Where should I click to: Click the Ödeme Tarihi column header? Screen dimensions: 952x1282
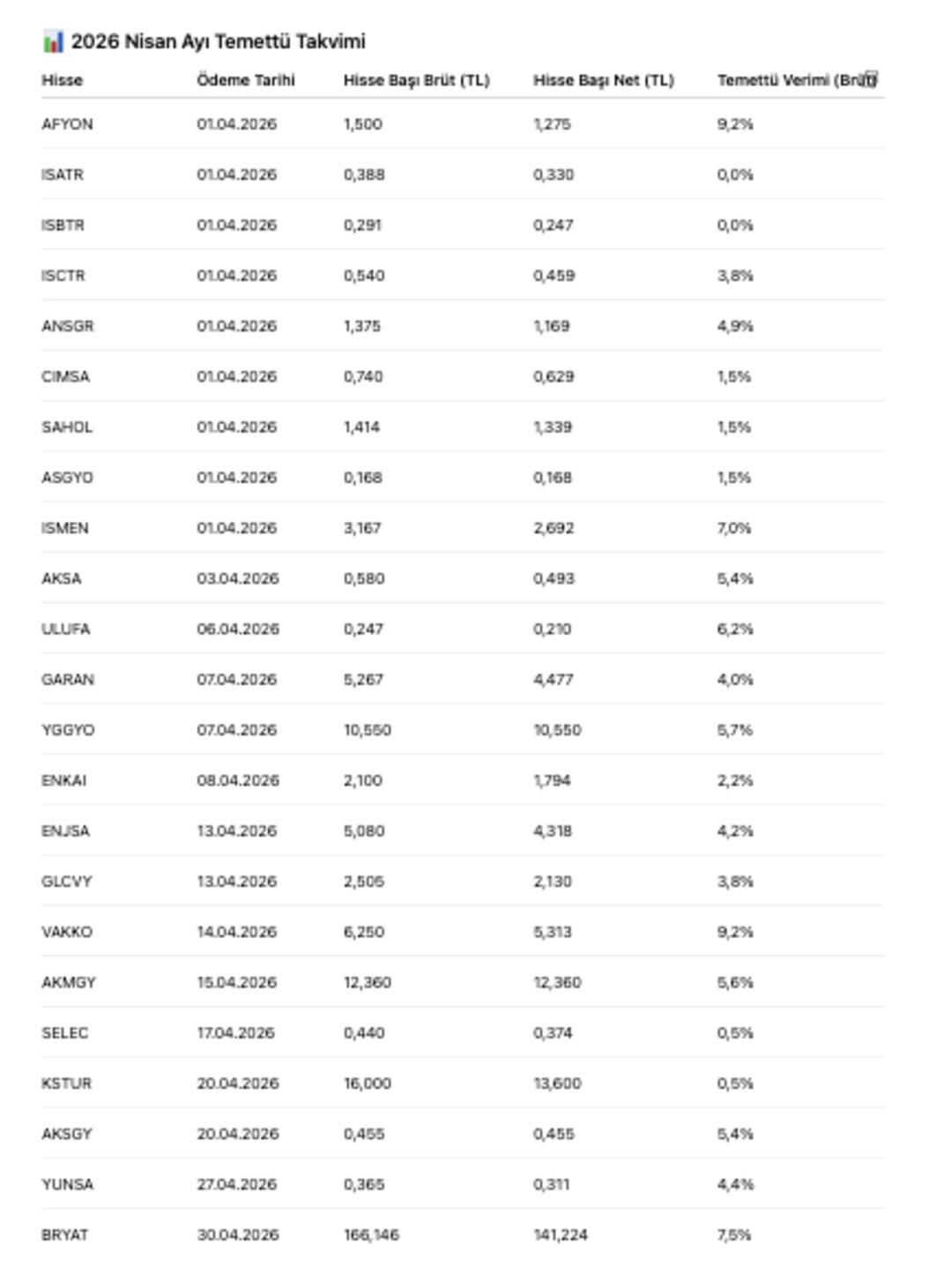tap(246, 80)
